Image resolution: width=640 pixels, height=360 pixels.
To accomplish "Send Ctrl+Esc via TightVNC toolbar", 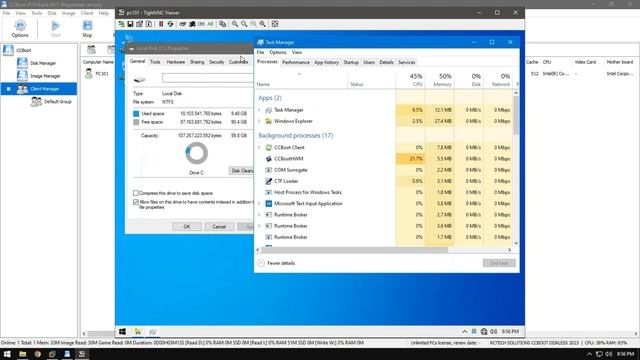I will [192, 24].
